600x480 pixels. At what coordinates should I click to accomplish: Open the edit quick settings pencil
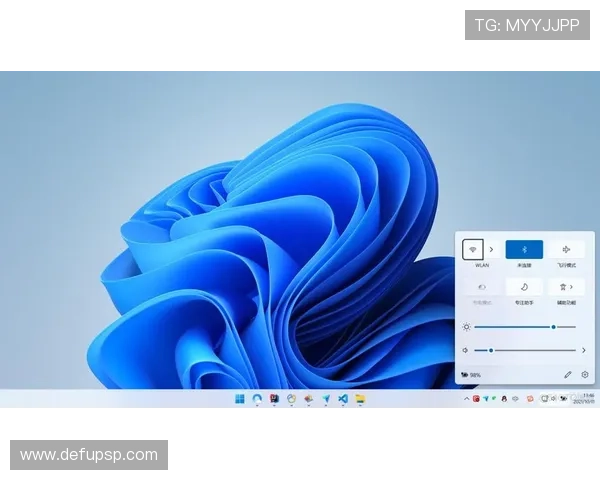568,375
